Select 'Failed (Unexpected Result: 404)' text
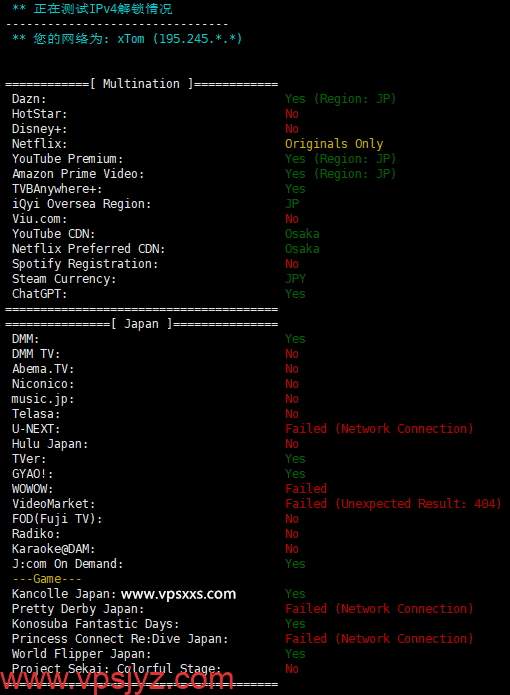 pos(393,504)
